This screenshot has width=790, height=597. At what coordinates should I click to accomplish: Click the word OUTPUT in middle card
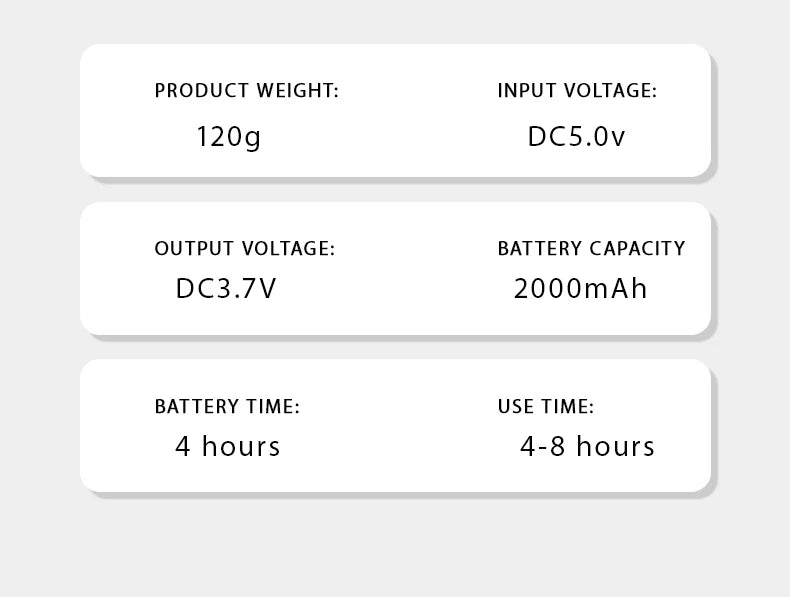point(194,248)
